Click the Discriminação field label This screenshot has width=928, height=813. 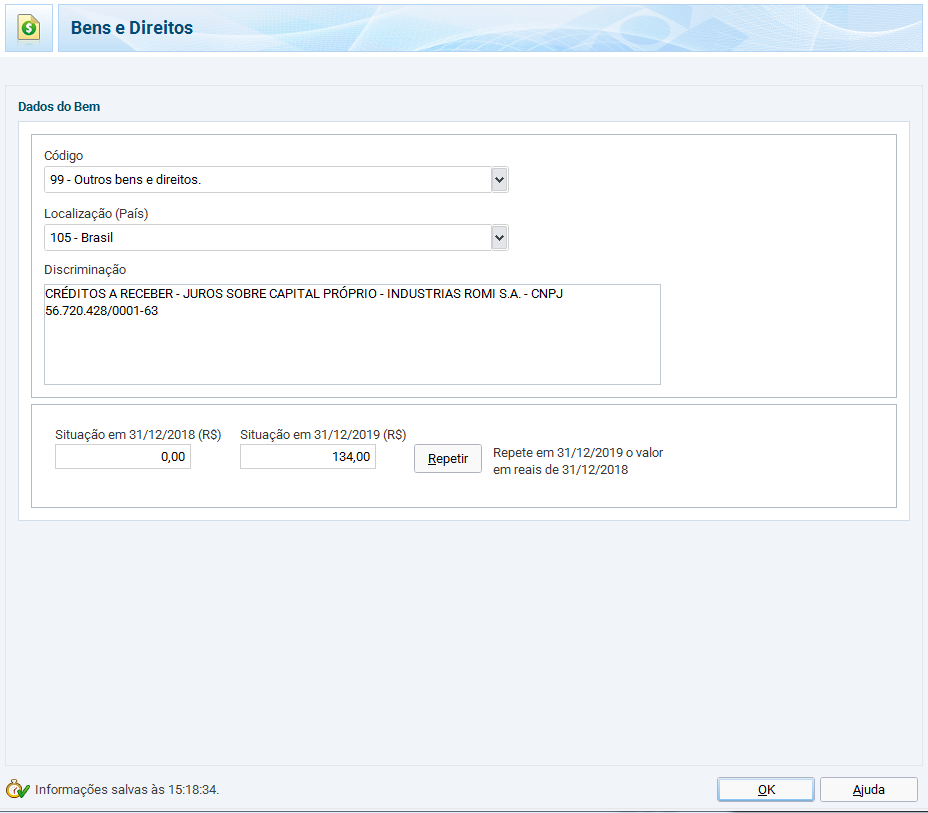click(85, 270)
